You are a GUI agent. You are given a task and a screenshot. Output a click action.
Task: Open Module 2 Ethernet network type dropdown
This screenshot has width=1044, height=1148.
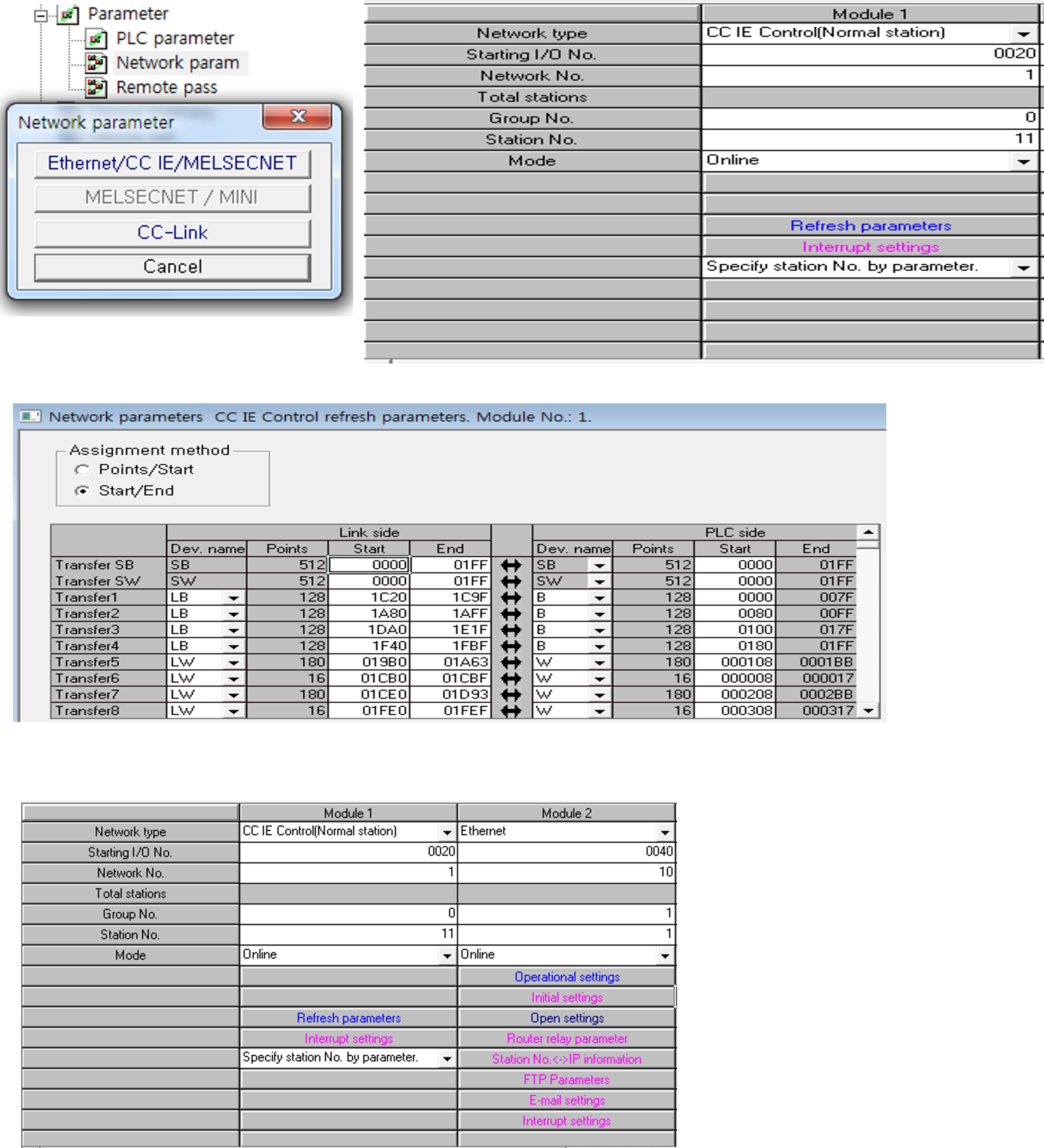pos(665,832)
